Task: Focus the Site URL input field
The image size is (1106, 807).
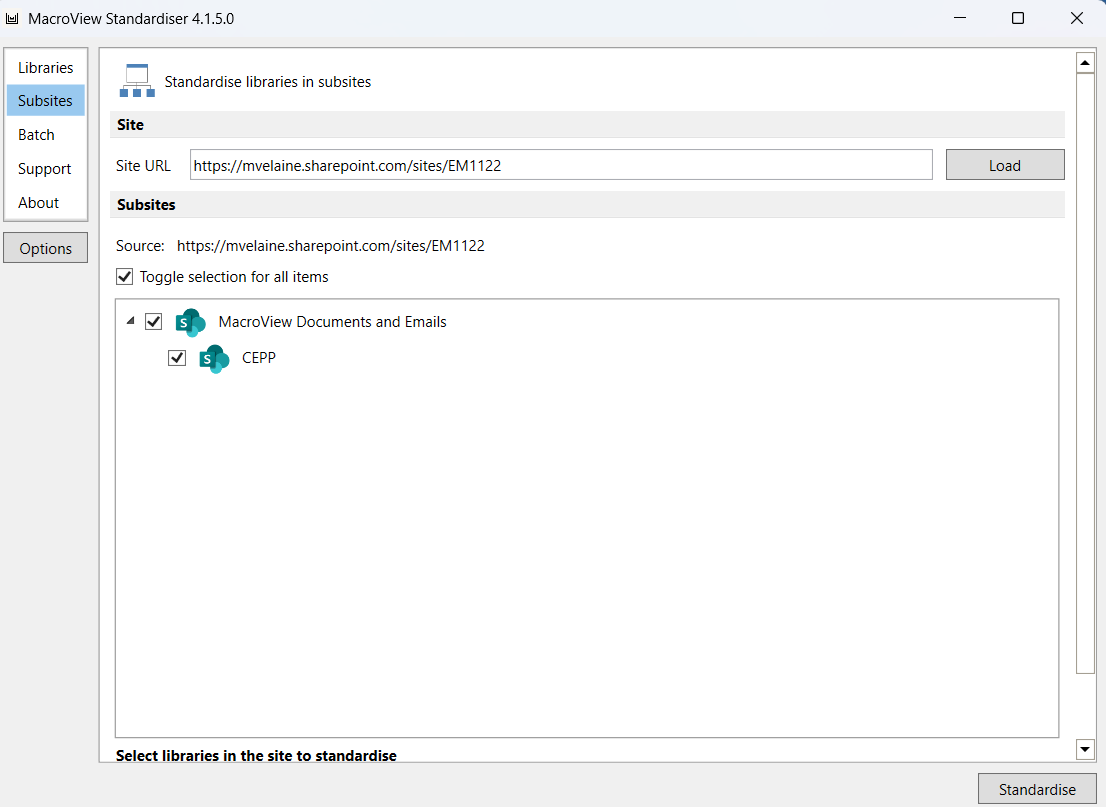Action: click(561, 165)
